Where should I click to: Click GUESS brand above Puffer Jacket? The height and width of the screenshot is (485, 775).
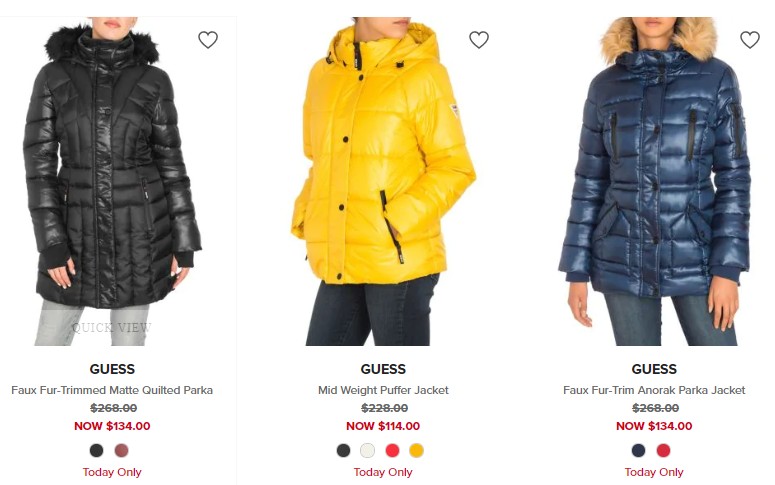point(383,369)
